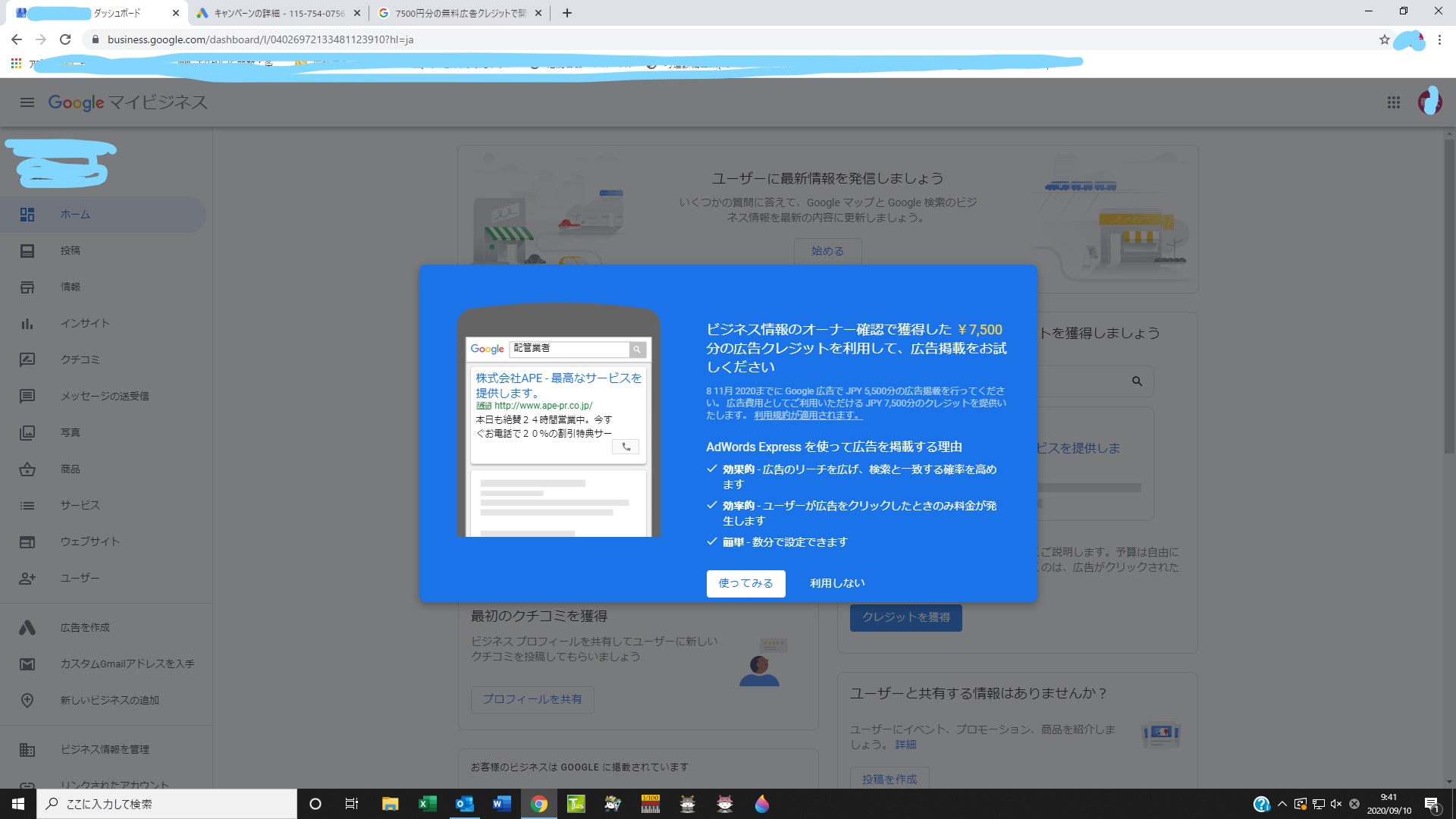Open the hamburger navigation menu
The image size is (1456, 819).
27,102
